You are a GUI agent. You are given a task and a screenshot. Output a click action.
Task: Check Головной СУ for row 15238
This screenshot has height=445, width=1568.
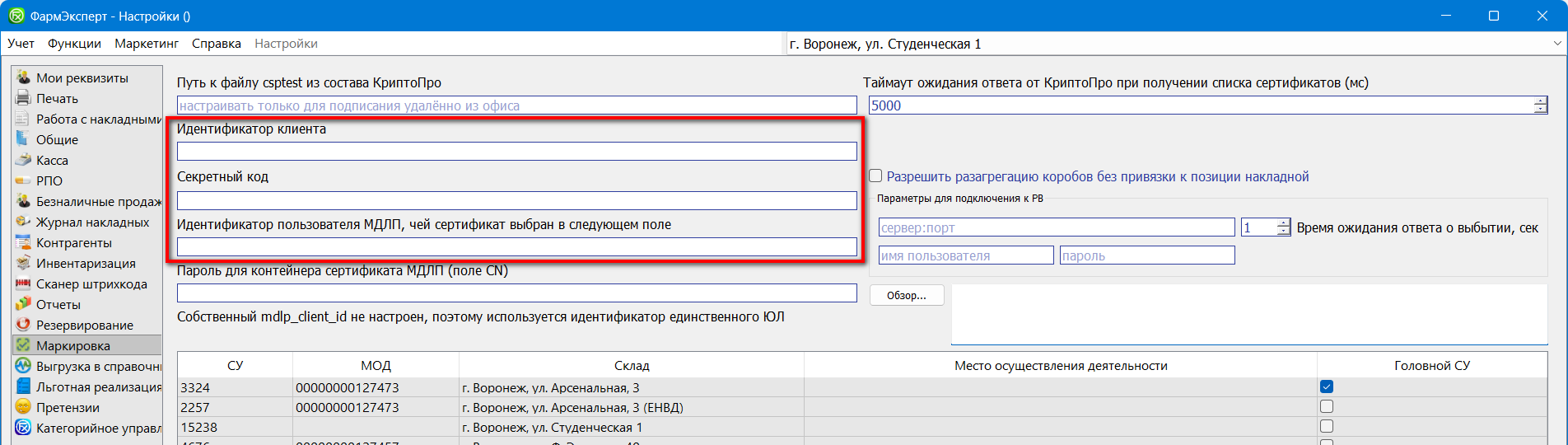pos(1326,426)
